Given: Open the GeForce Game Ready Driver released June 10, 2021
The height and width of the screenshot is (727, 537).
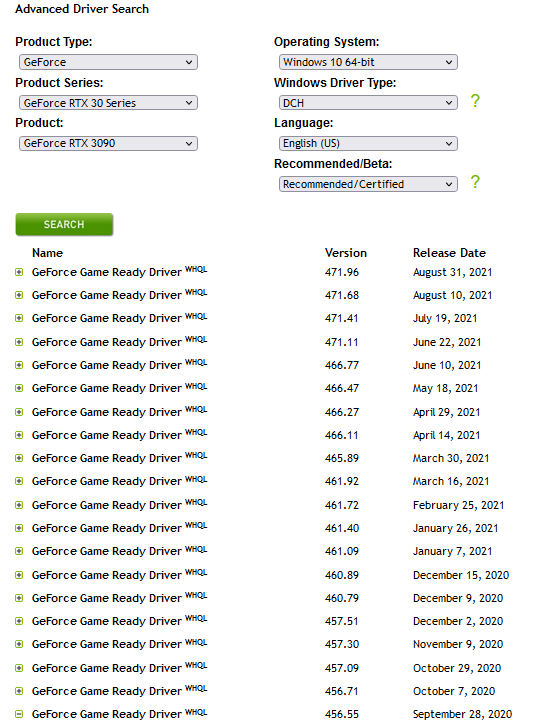Looking at the screenshot, I should [x=120, y=365].
